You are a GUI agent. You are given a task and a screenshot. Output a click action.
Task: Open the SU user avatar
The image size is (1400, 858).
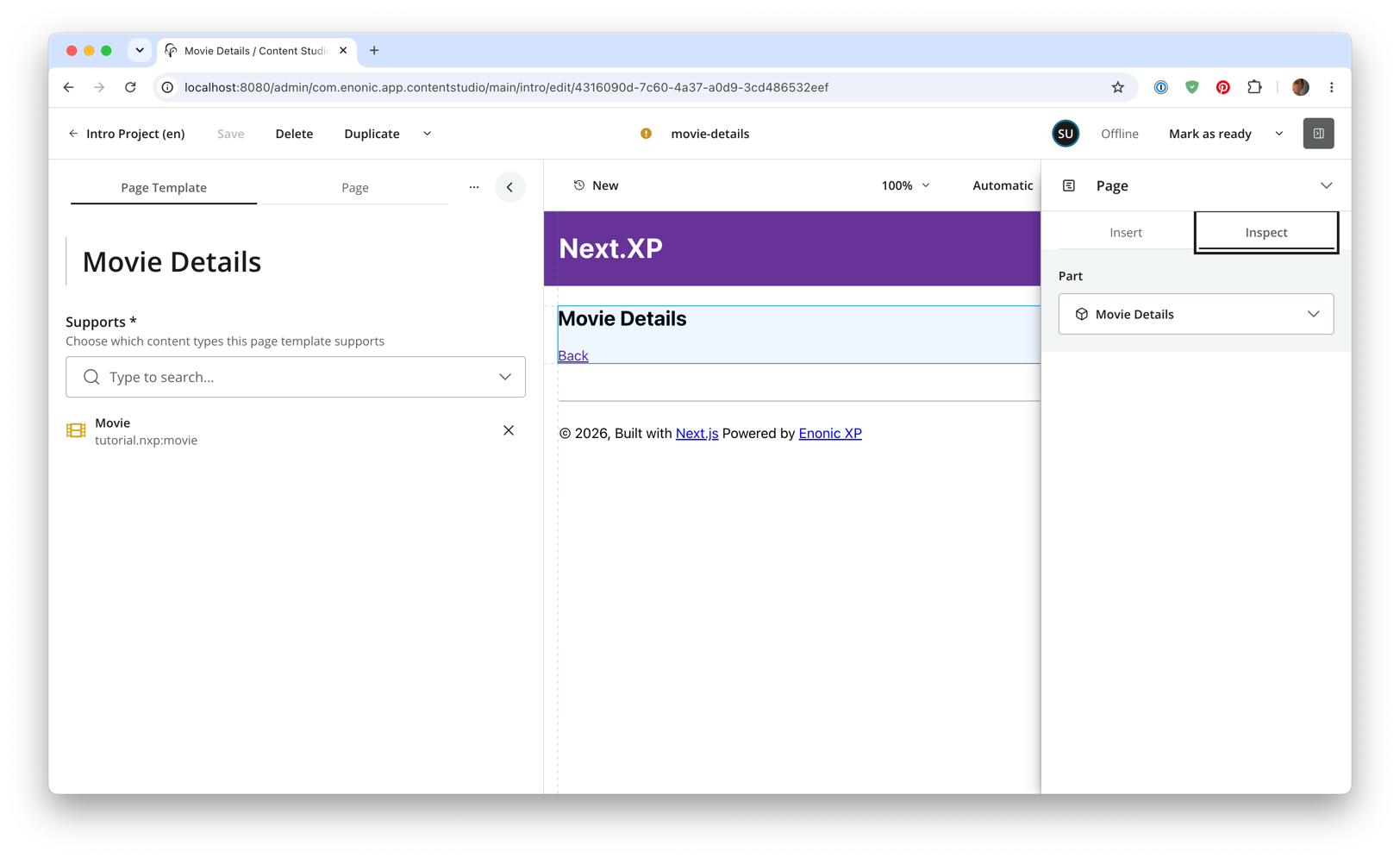1066,134
